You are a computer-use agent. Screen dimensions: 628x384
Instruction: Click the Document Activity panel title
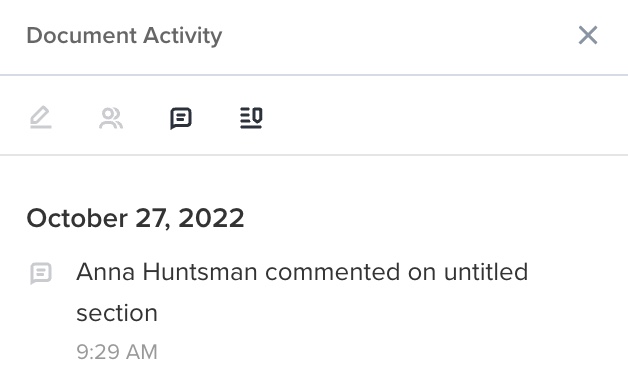click(x=124, y=36)
